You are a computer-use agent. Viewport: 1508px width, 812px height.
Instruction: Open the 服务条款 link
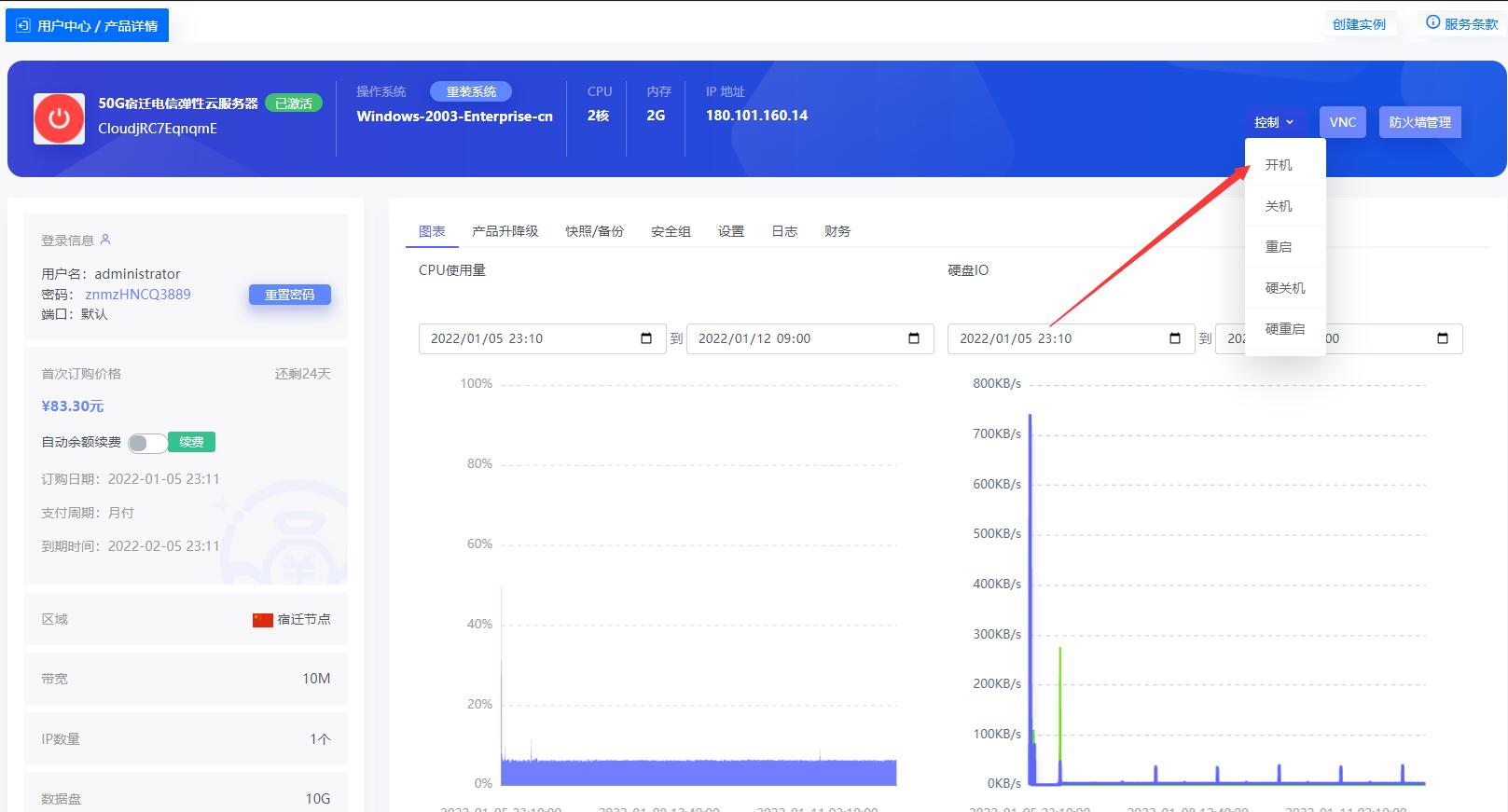tap(1471, 24)
